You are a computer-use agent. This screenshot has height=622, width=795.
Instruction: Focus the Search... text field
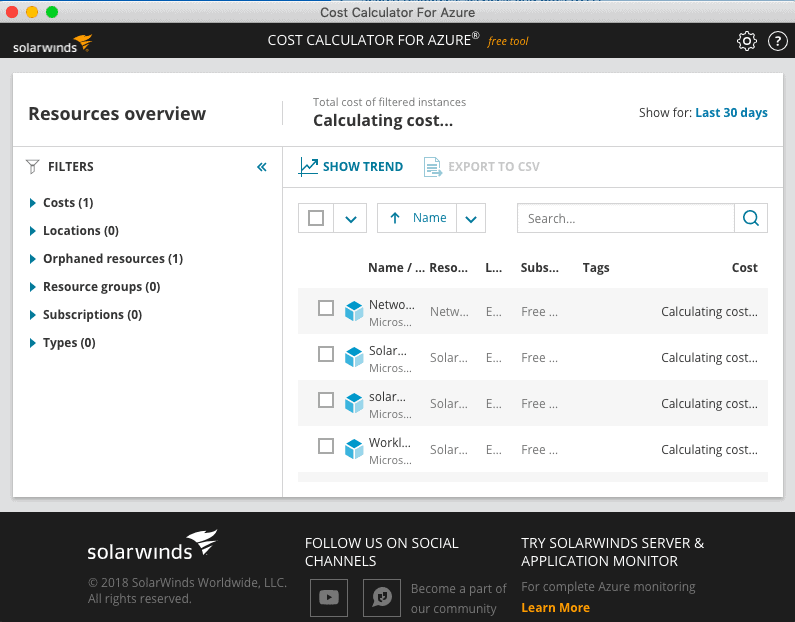pos(626,218)
